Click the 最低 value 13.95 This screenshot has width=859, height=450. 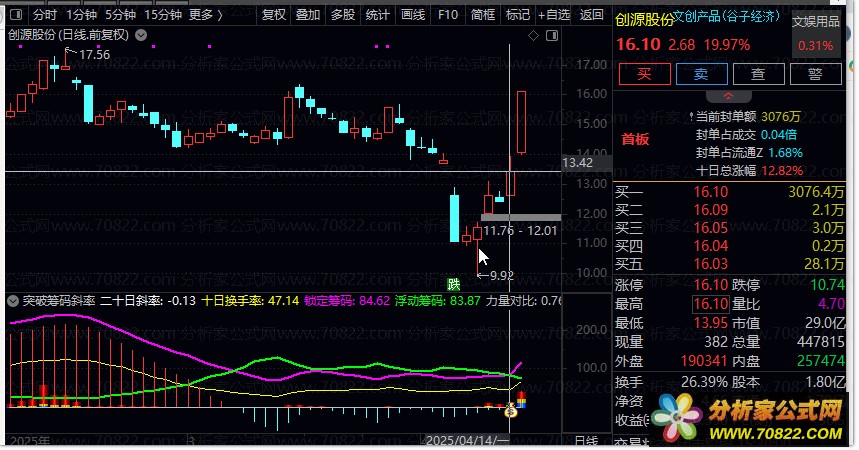tap(711, 323)
